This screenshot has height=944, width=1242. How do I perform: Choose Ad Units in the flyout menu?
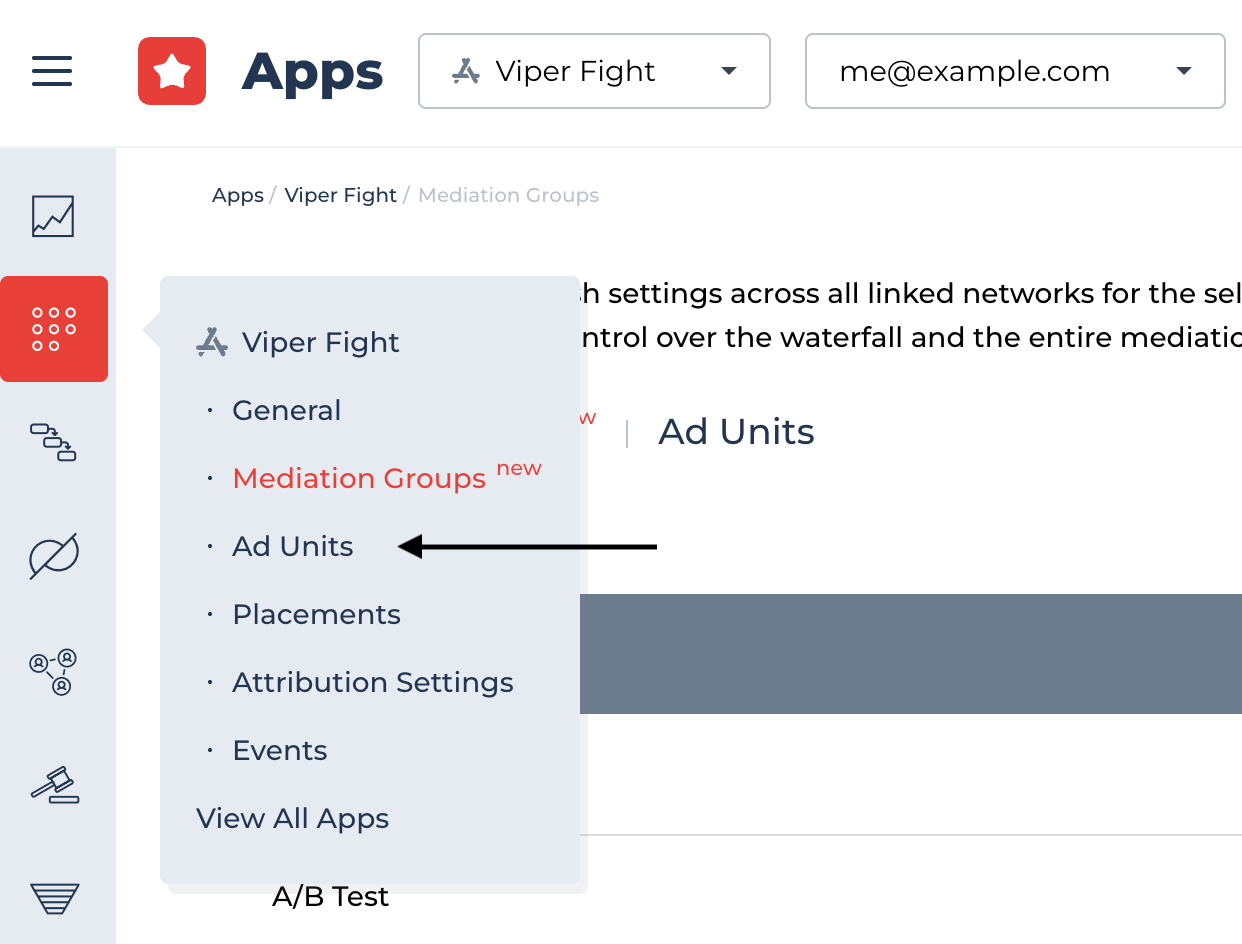pos(292,546)
